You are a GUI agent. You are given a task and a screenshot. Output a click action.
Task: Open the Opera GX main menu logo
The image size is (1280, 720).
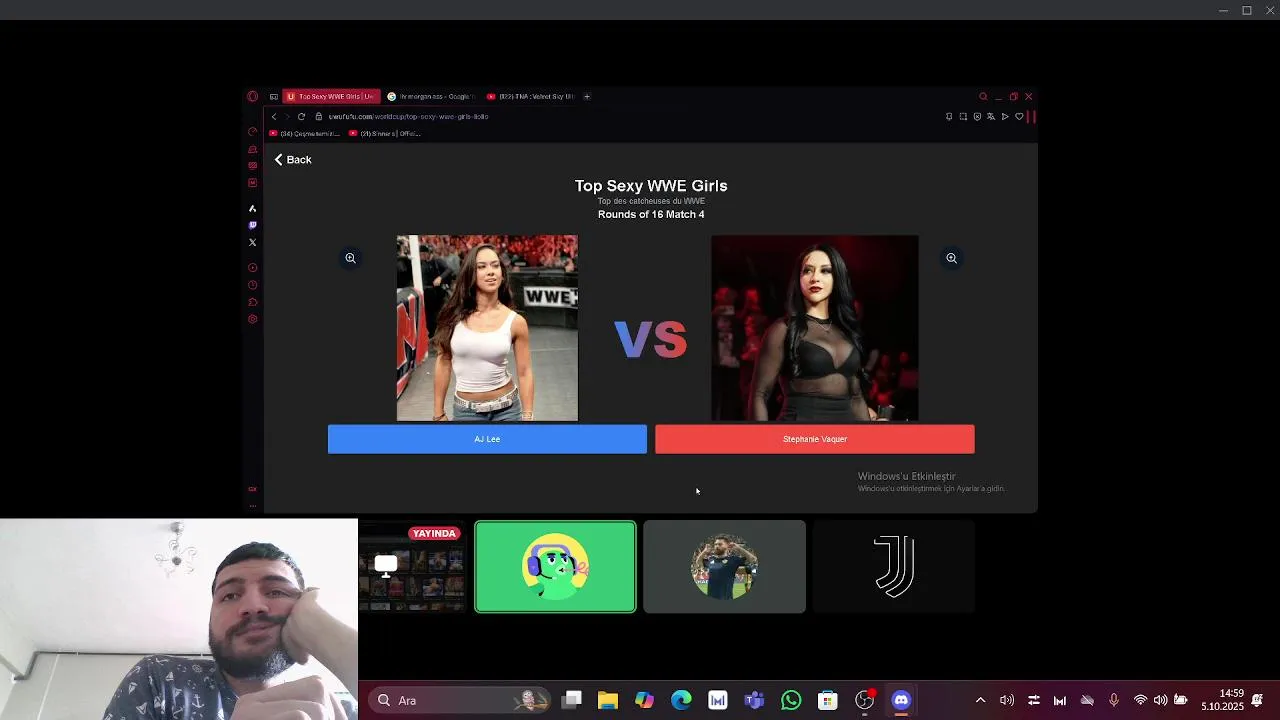point(252,97)
